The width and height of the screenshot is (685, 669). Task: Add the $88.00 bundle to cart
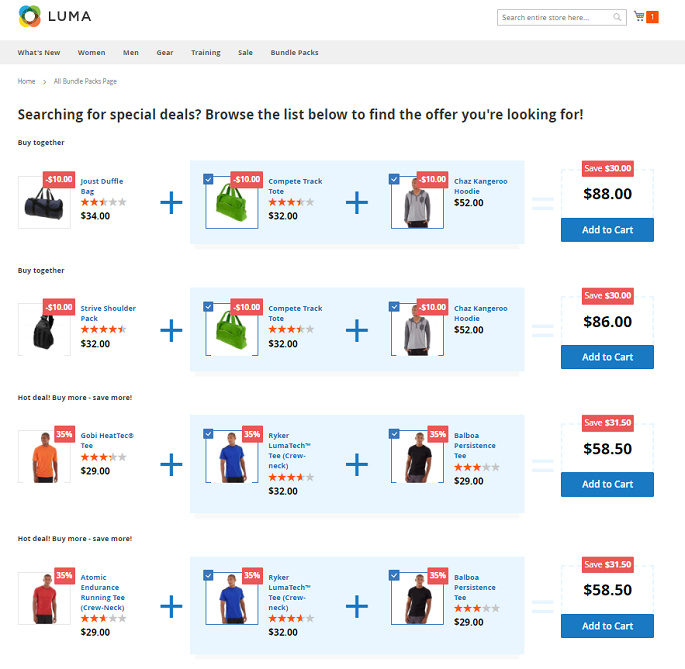(x=607, y=230)
